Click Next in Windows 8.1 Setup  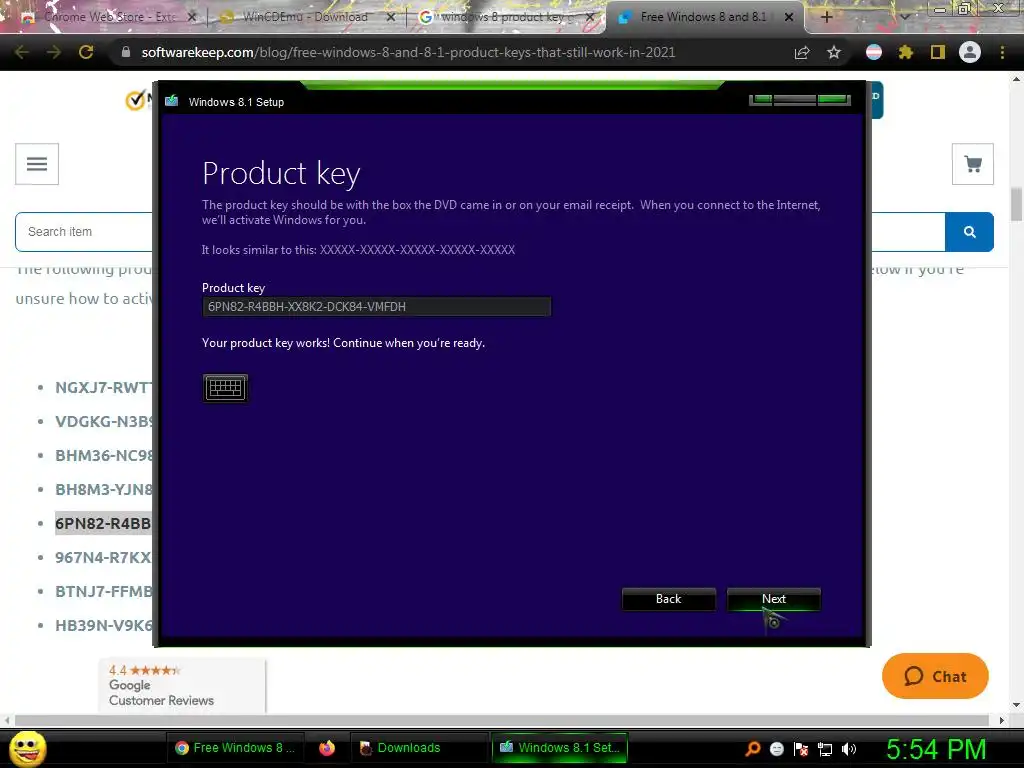point(773,599)
